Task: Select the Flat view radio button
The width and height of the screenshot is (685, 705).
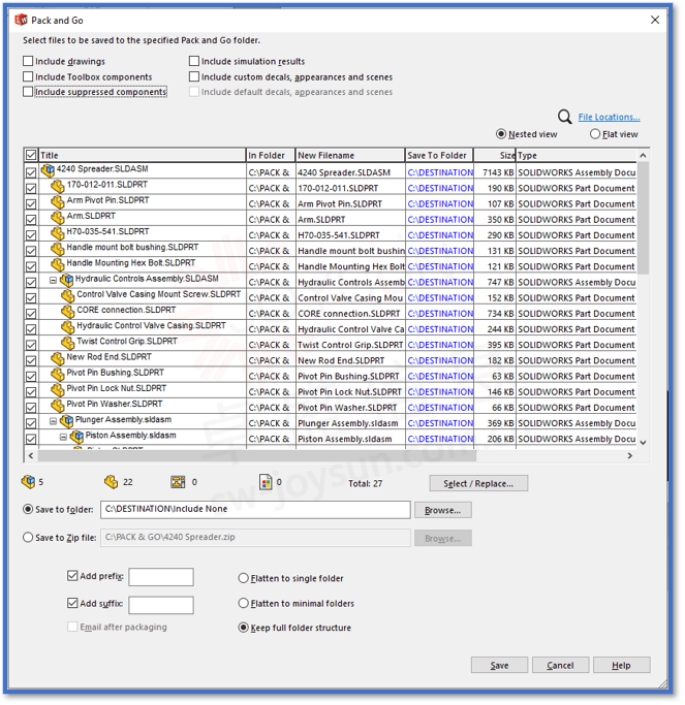Action: click(x=595, y=134)
